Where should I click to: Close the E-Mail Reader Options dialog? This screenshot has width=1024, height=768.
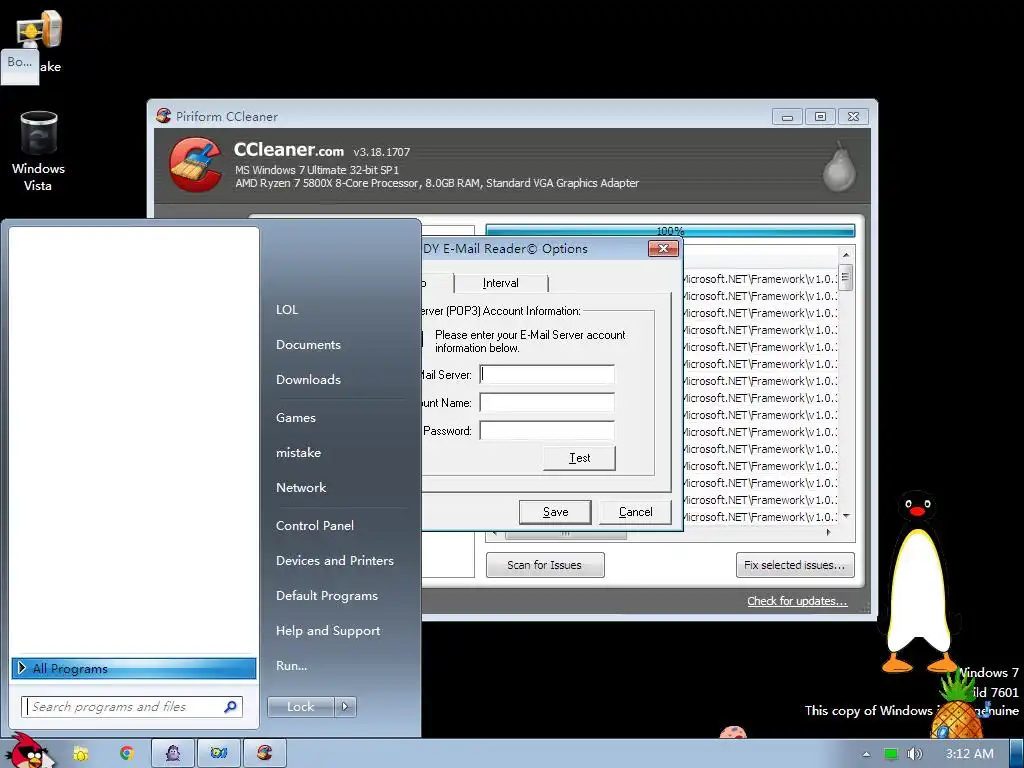tap(663, 248)
